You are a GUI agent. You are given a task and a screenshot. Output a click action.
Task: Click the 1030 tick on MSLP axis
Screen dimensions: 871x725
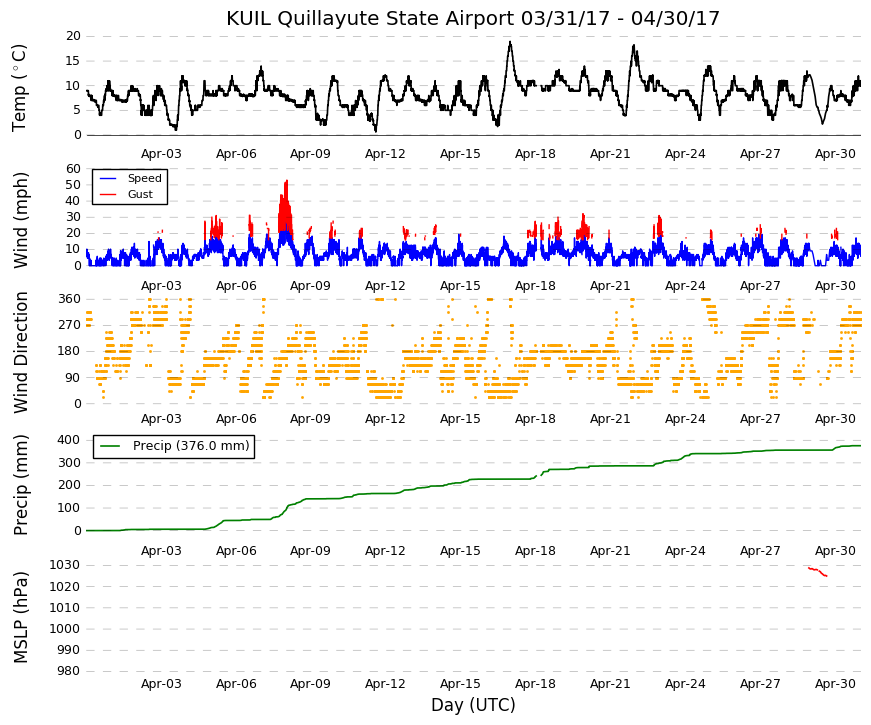click(64, 565)
